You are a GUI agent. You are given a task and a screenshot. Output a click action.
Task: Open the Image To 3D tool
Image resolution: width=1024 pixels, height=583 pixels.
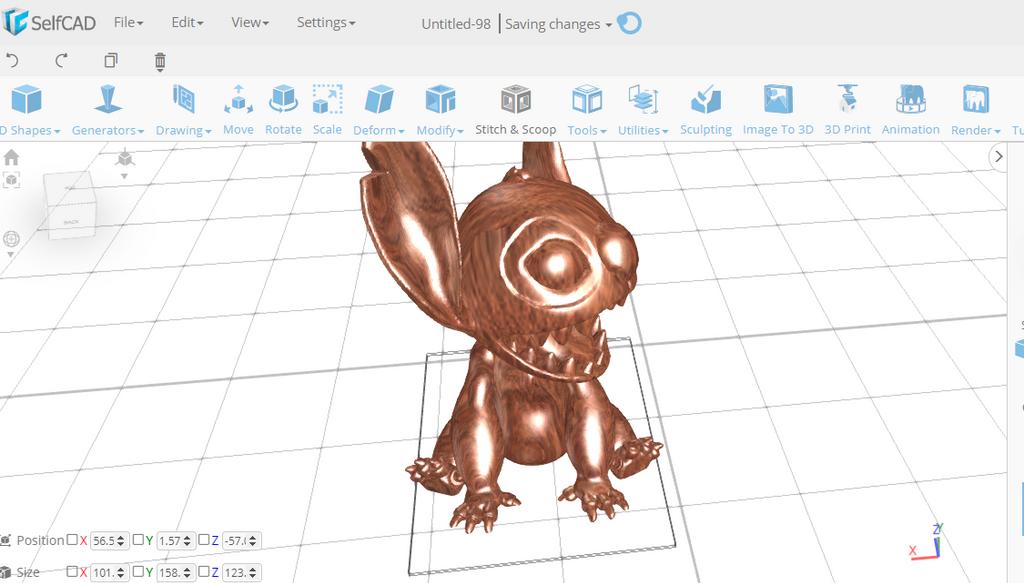777,110
